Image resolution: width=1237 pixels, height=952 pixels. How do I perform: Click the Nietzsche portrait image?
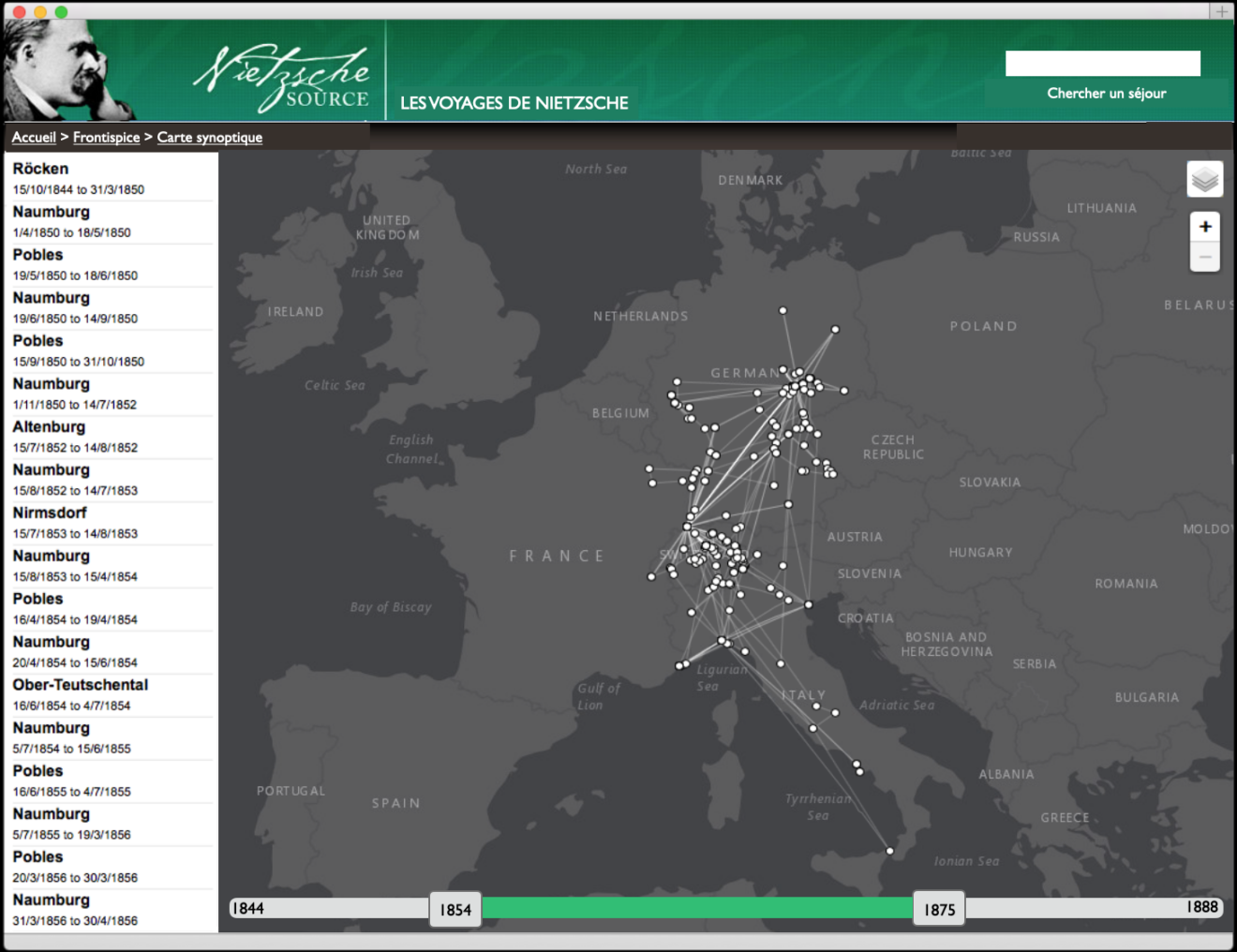tap(66, 72)
